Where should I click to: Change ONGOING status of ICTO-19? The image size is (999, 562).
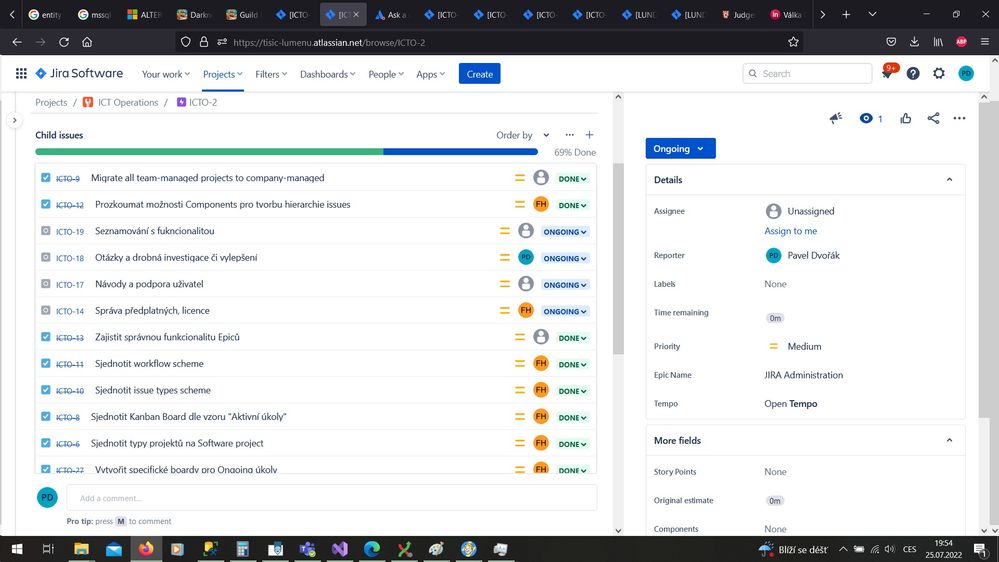[x=565, y=232]
